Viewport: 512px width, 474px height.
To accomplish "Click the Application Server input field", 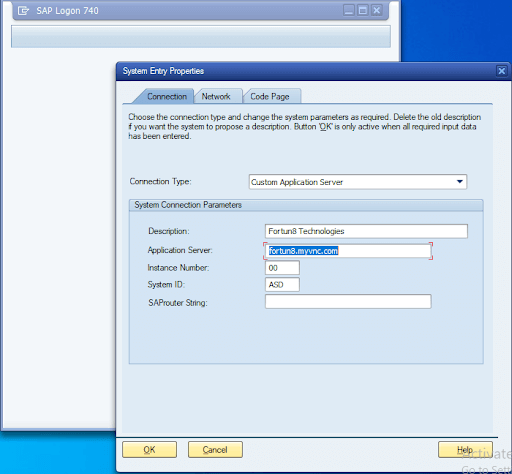I will 348,251.
